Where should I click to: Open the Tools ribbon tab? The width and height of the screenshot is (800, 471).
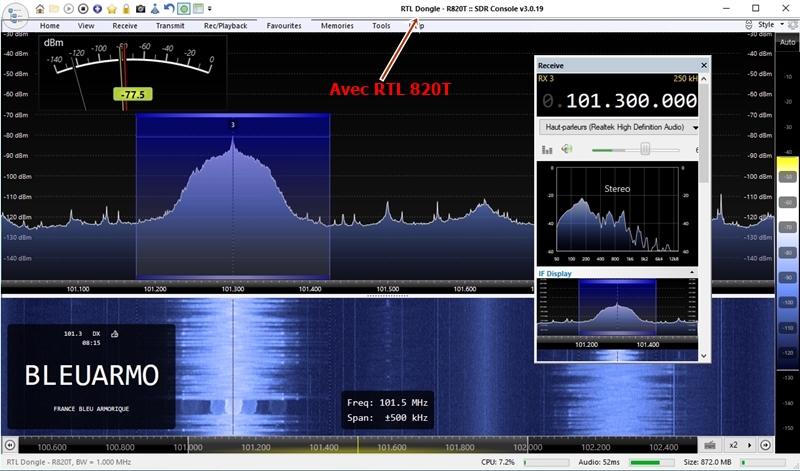tap(381, 26)
